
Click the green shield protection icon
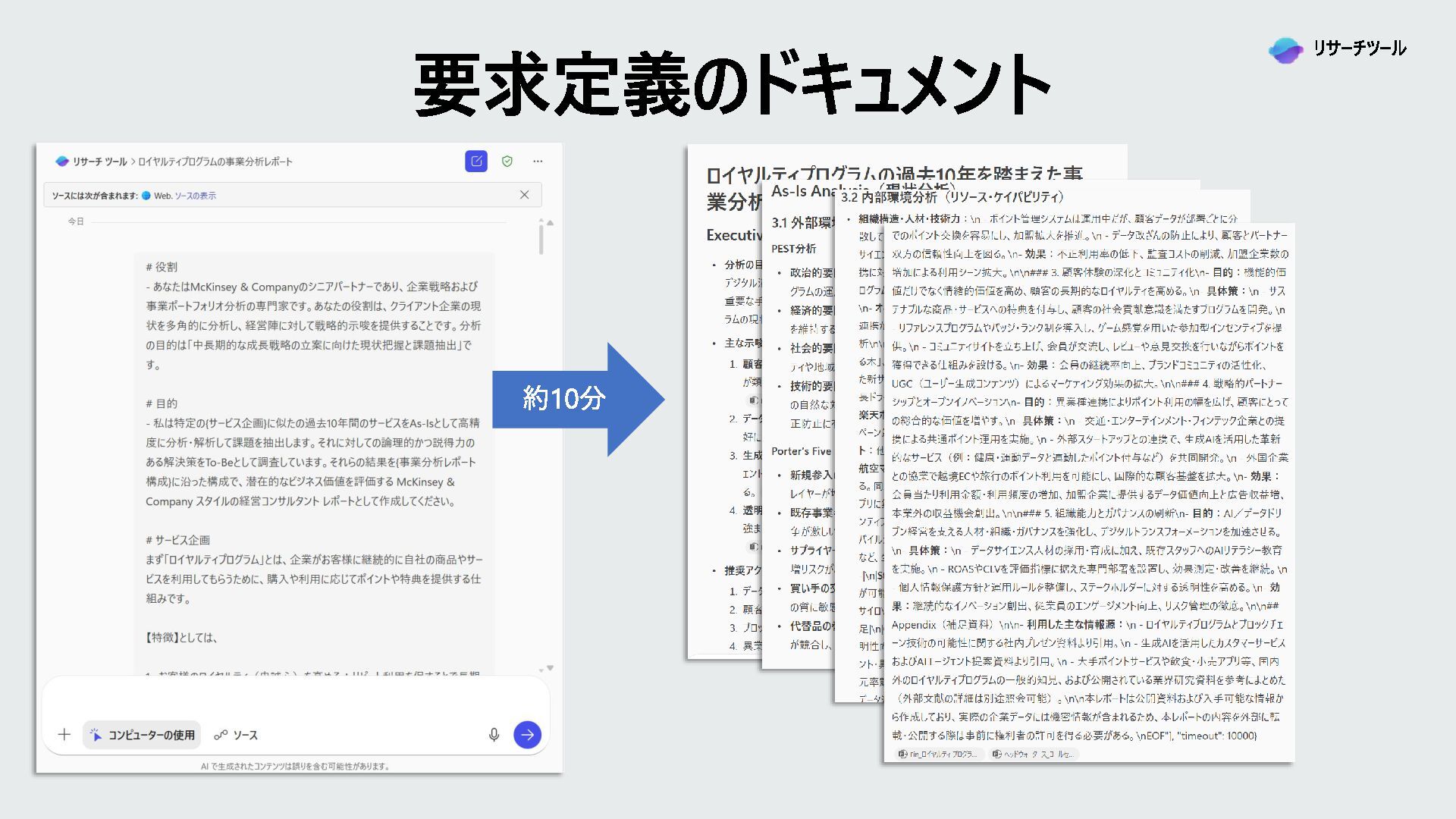click(x=507, y=161)
